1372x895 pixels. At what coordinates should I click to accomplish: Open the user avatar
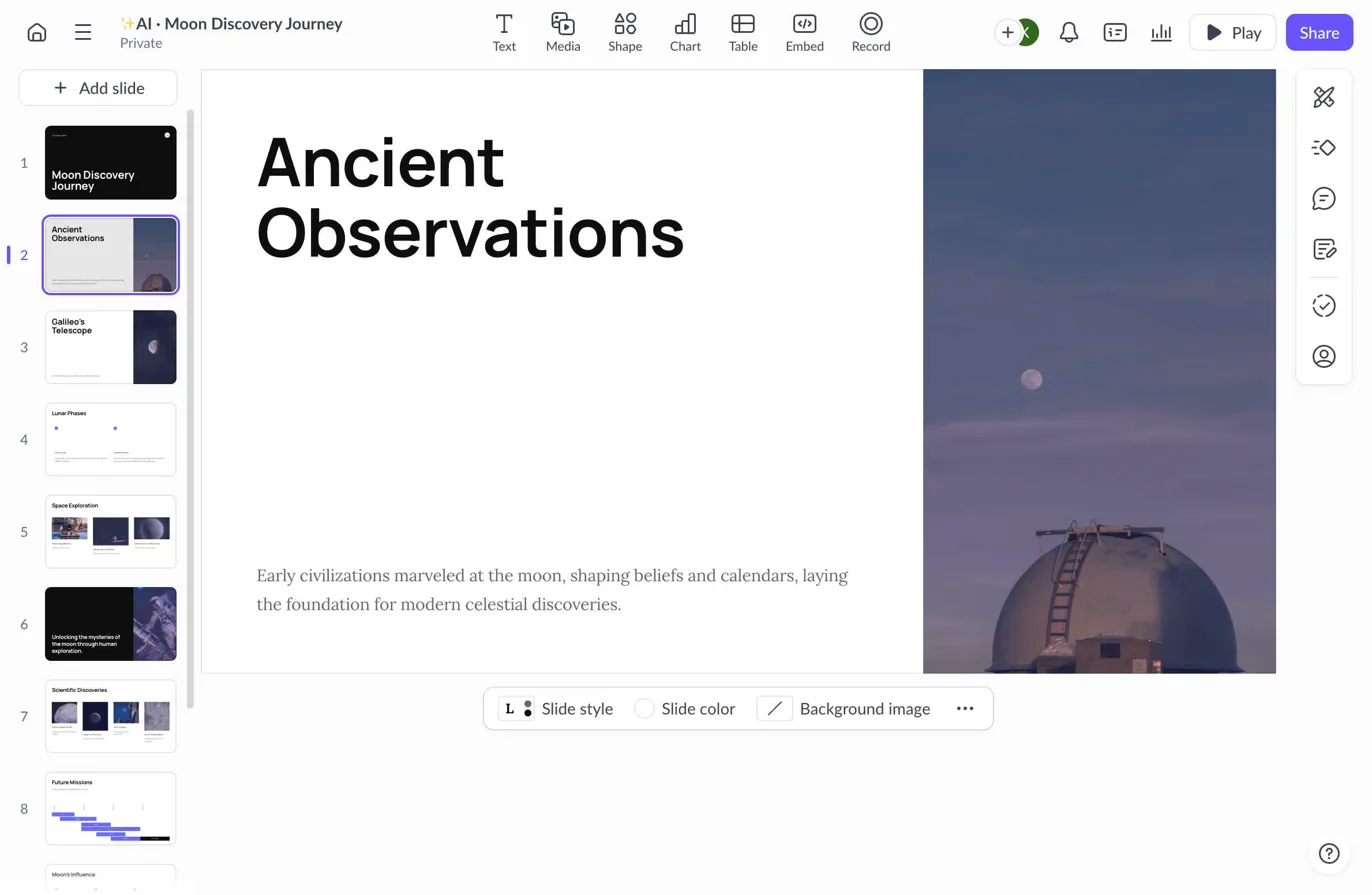tap(1026, 33)
